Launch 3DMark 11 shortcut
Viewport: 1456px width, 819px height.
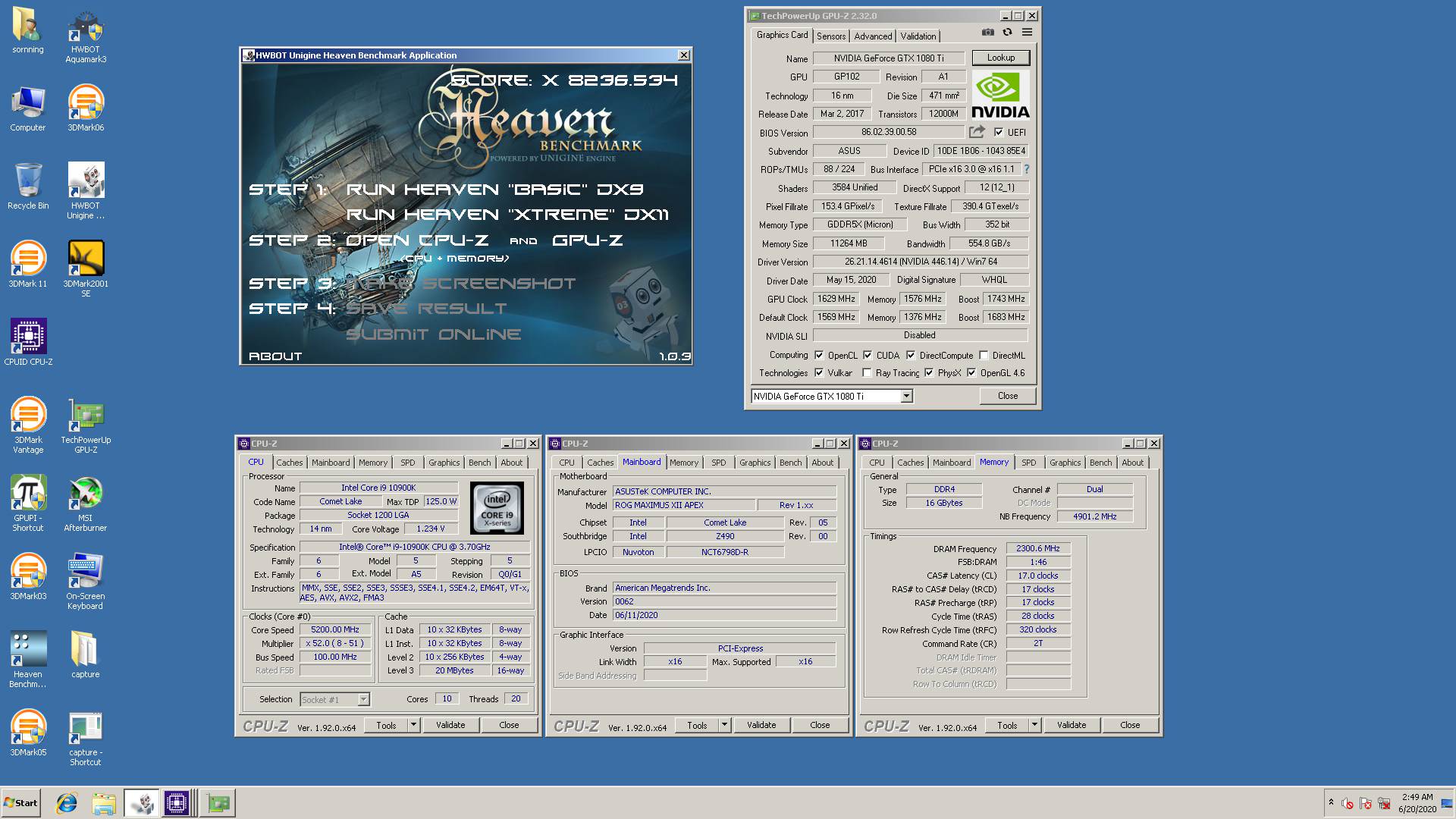(28, 265)
